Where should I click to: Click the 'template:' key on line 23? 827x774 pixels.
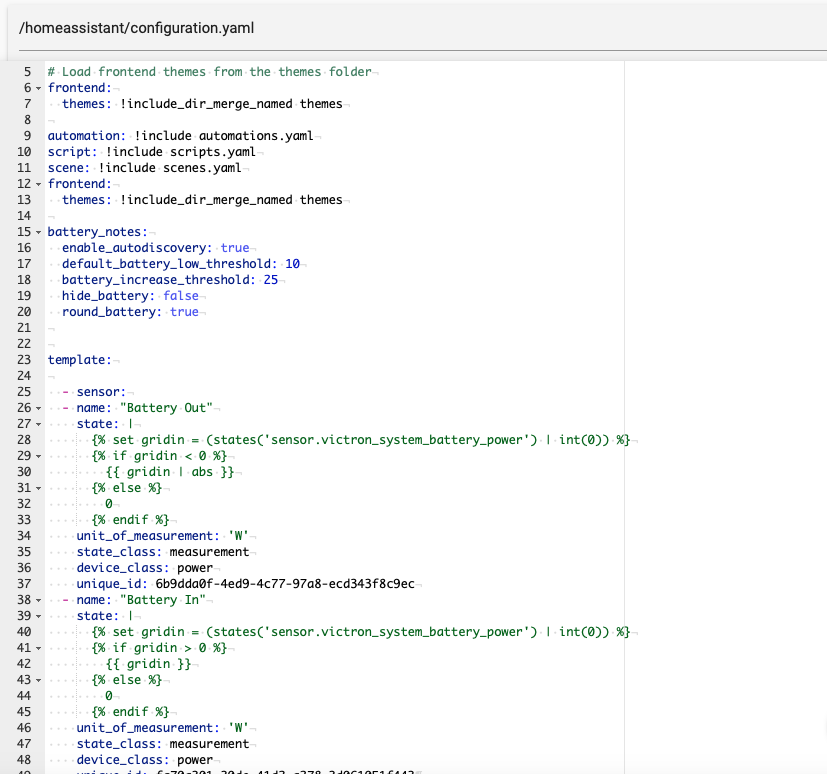point(80,360)
